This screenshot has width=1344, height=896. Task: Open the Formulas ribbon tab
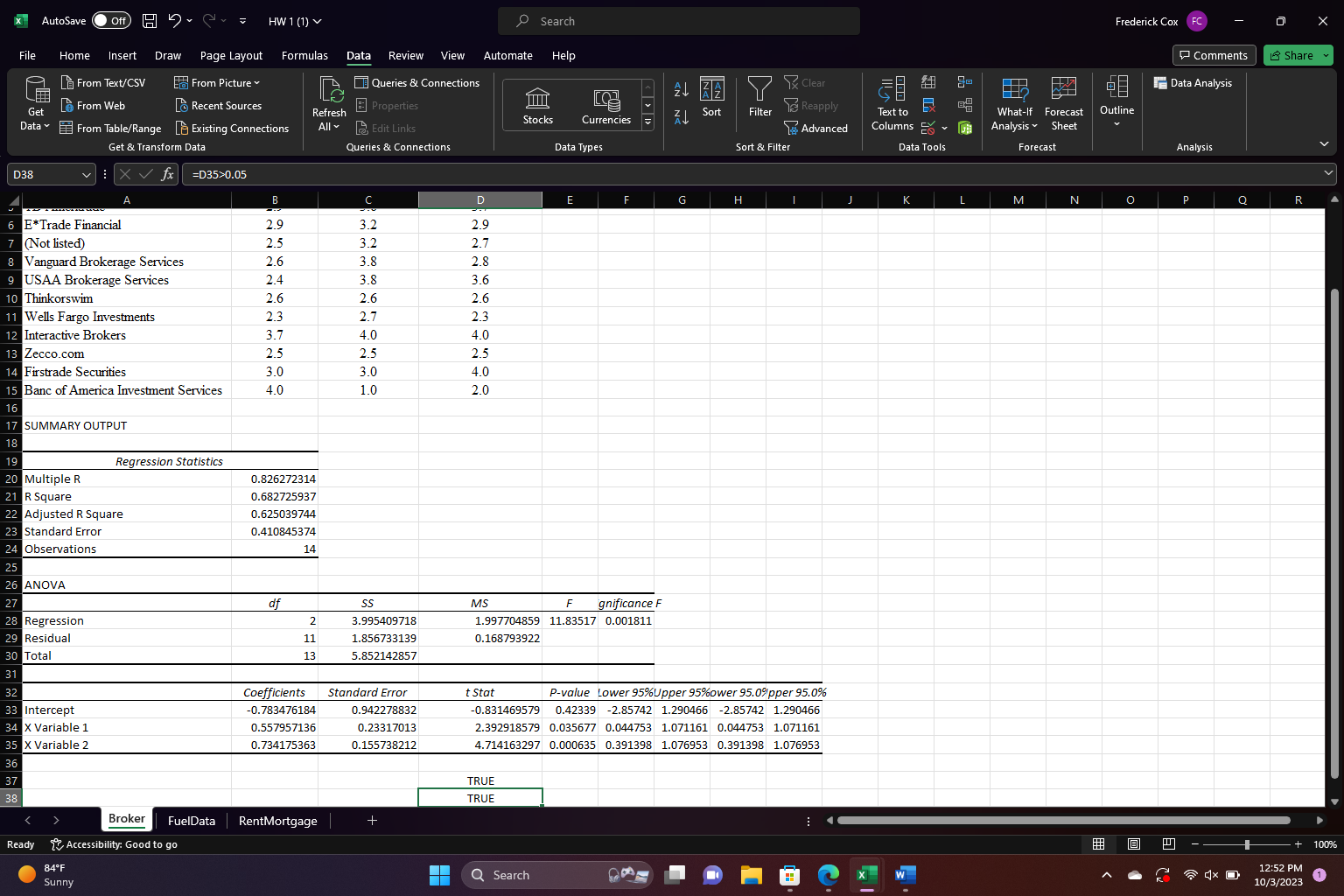(x=304, y=55)
